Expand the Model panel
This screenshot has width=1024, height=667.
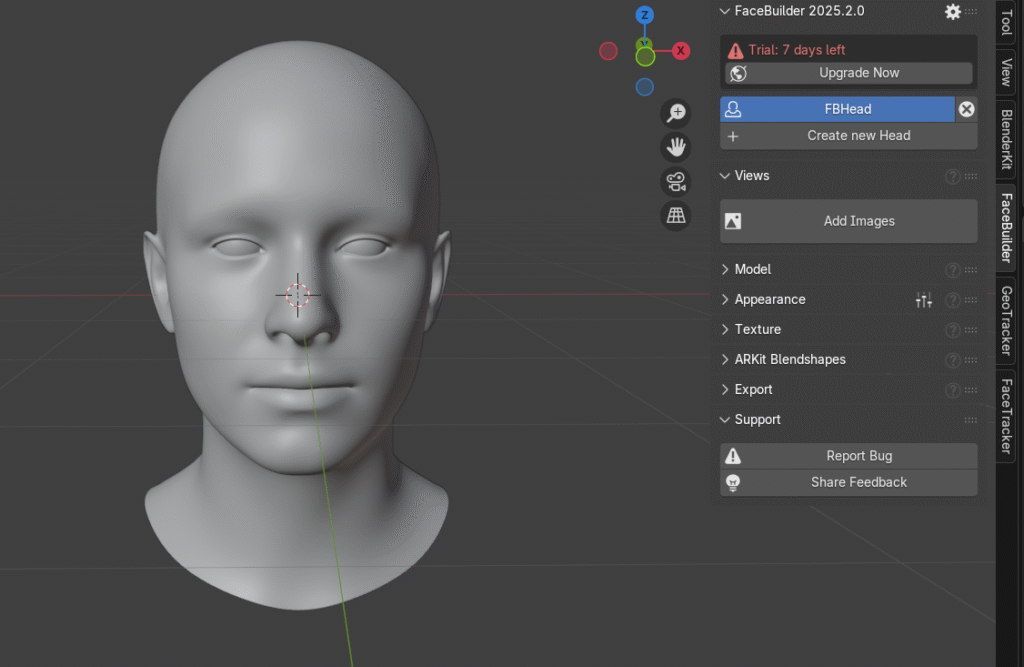click(752, 270)
